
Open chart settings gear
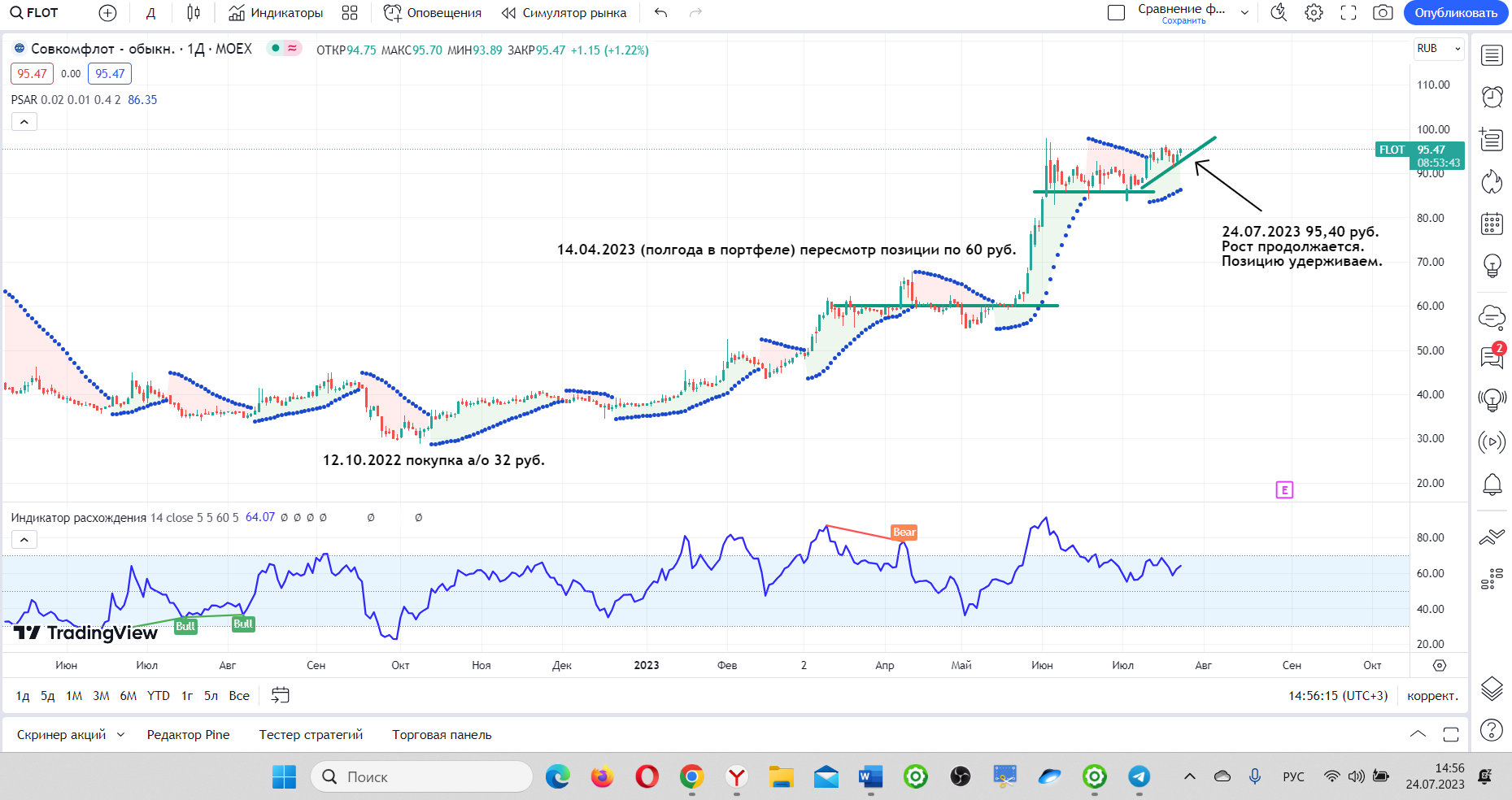pos(1314,13)
